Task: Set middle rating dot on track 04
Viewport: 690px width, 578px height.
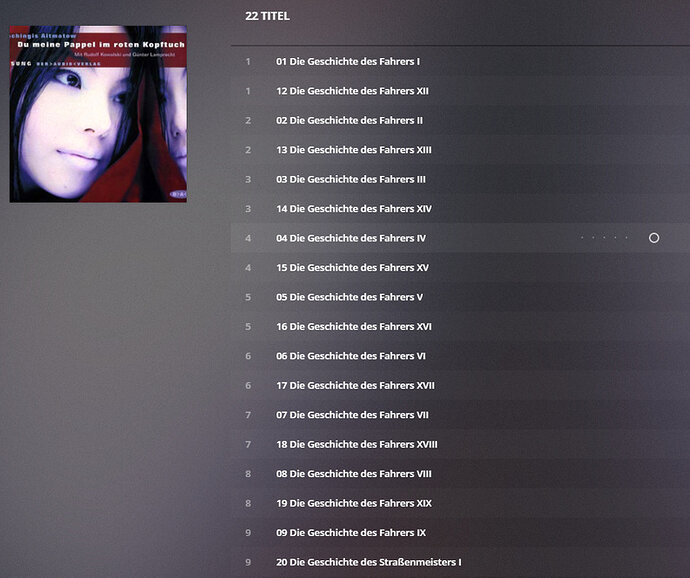Action: coord(604,238)
